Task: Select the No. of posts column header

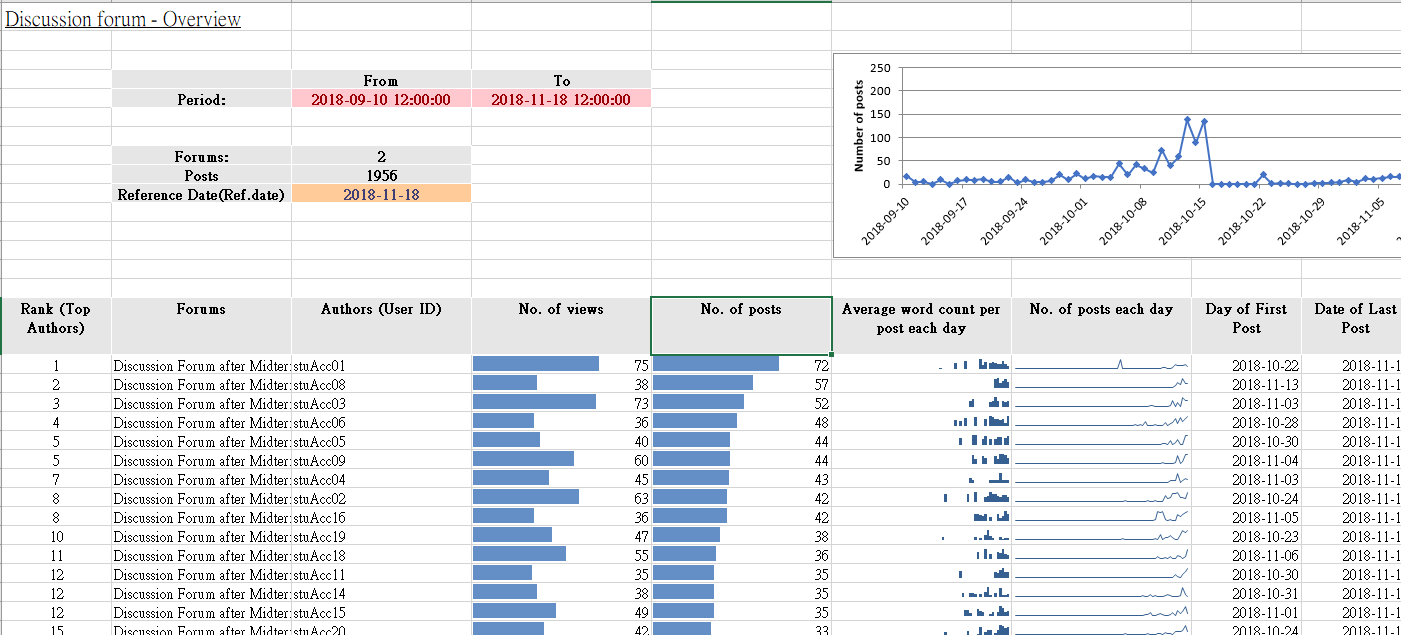Action: (x=741, y=310)
